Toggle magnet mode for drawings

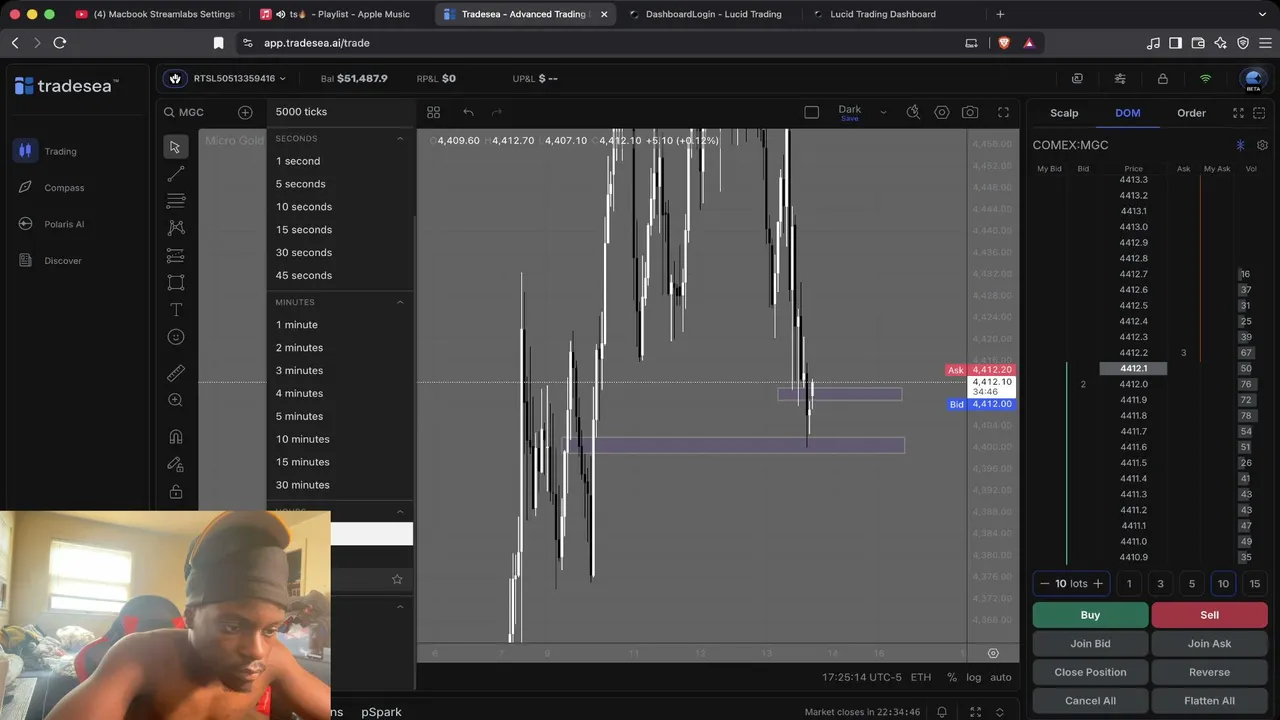(x=175, y=436)
